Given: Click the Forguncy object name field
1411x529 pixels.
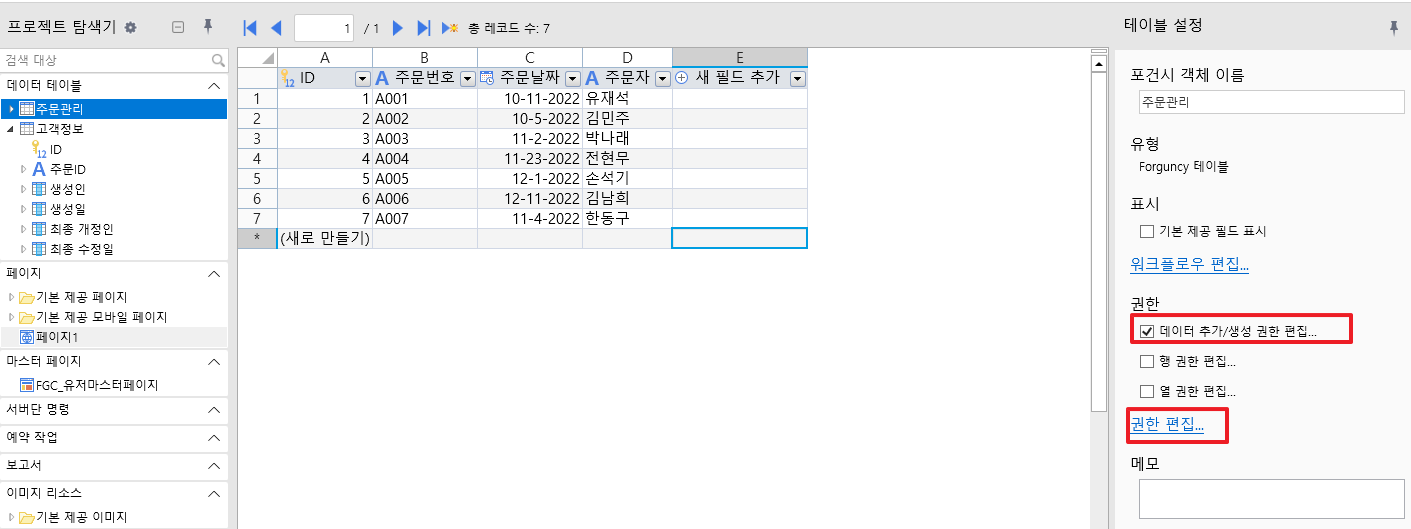Looking at the screenshot, I should (1271, 102).
